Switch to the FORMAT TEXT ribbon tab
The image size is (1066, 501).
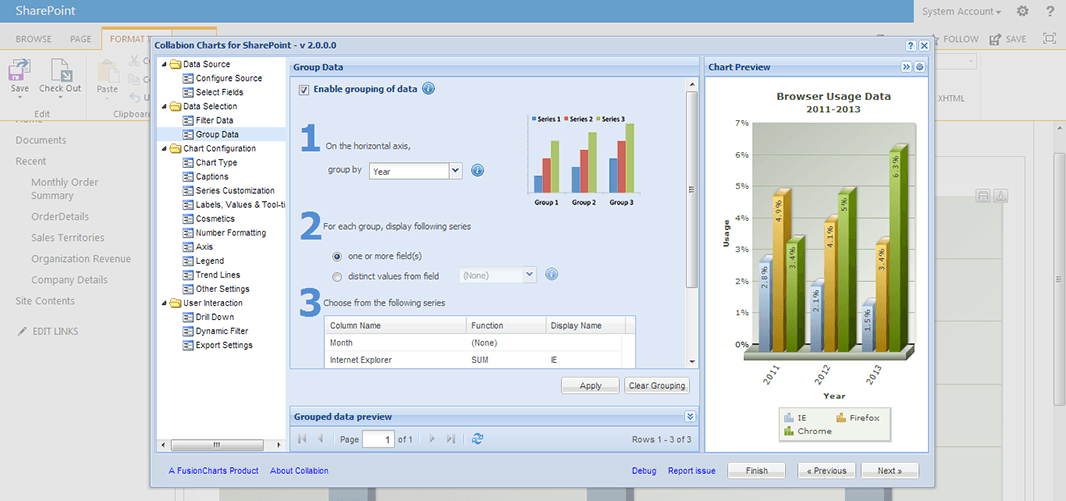point(131,39)
